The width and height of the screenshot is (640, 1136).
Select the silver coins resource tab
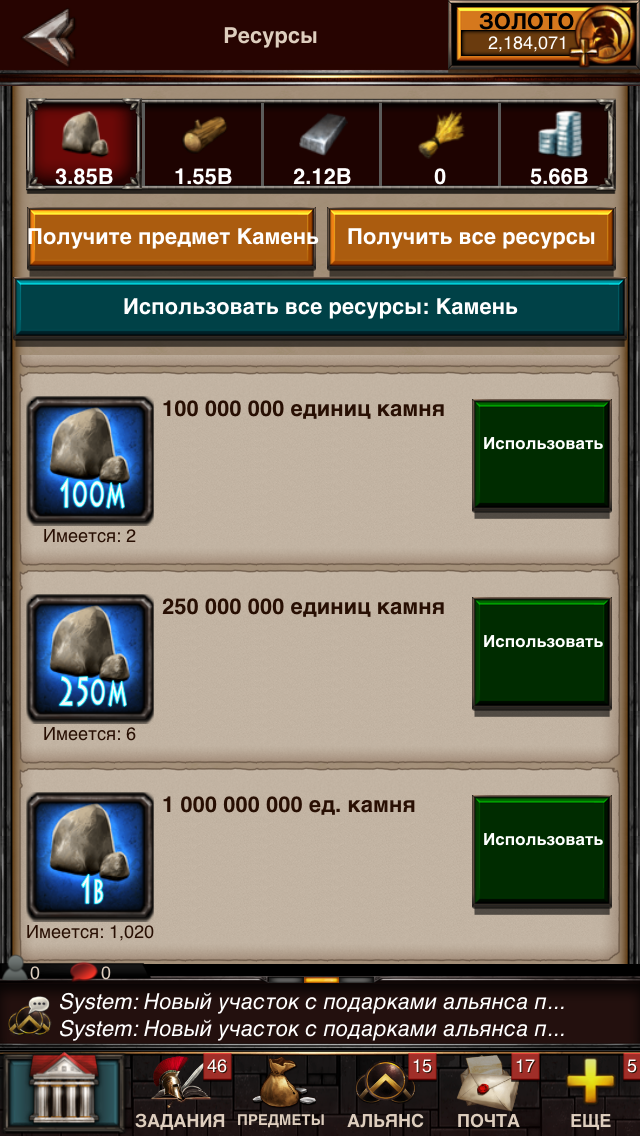tap(557, 146)
